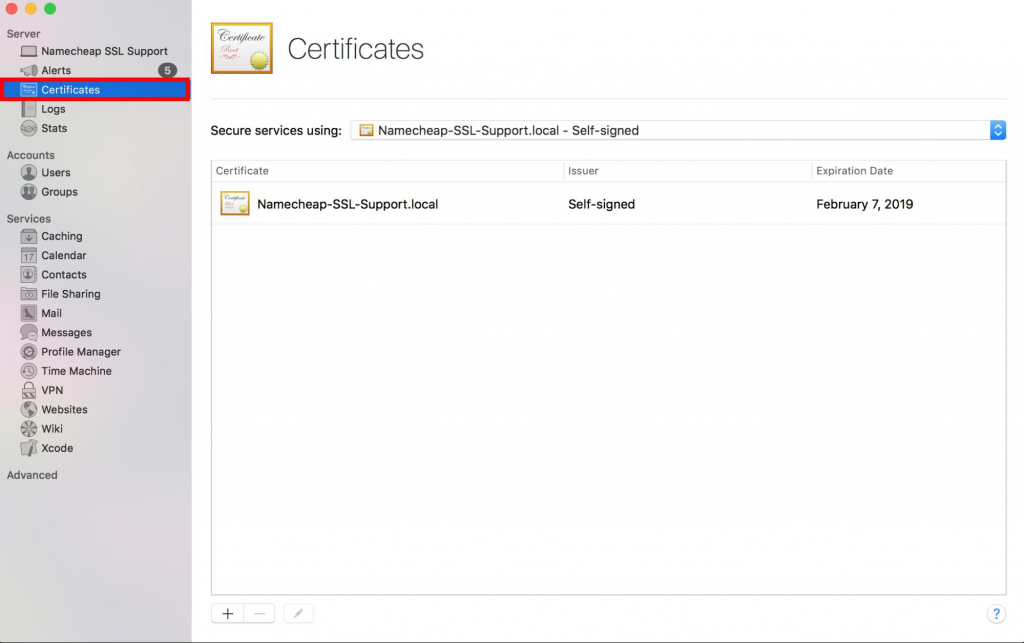Click the Advanced section label

pos(32,474)
